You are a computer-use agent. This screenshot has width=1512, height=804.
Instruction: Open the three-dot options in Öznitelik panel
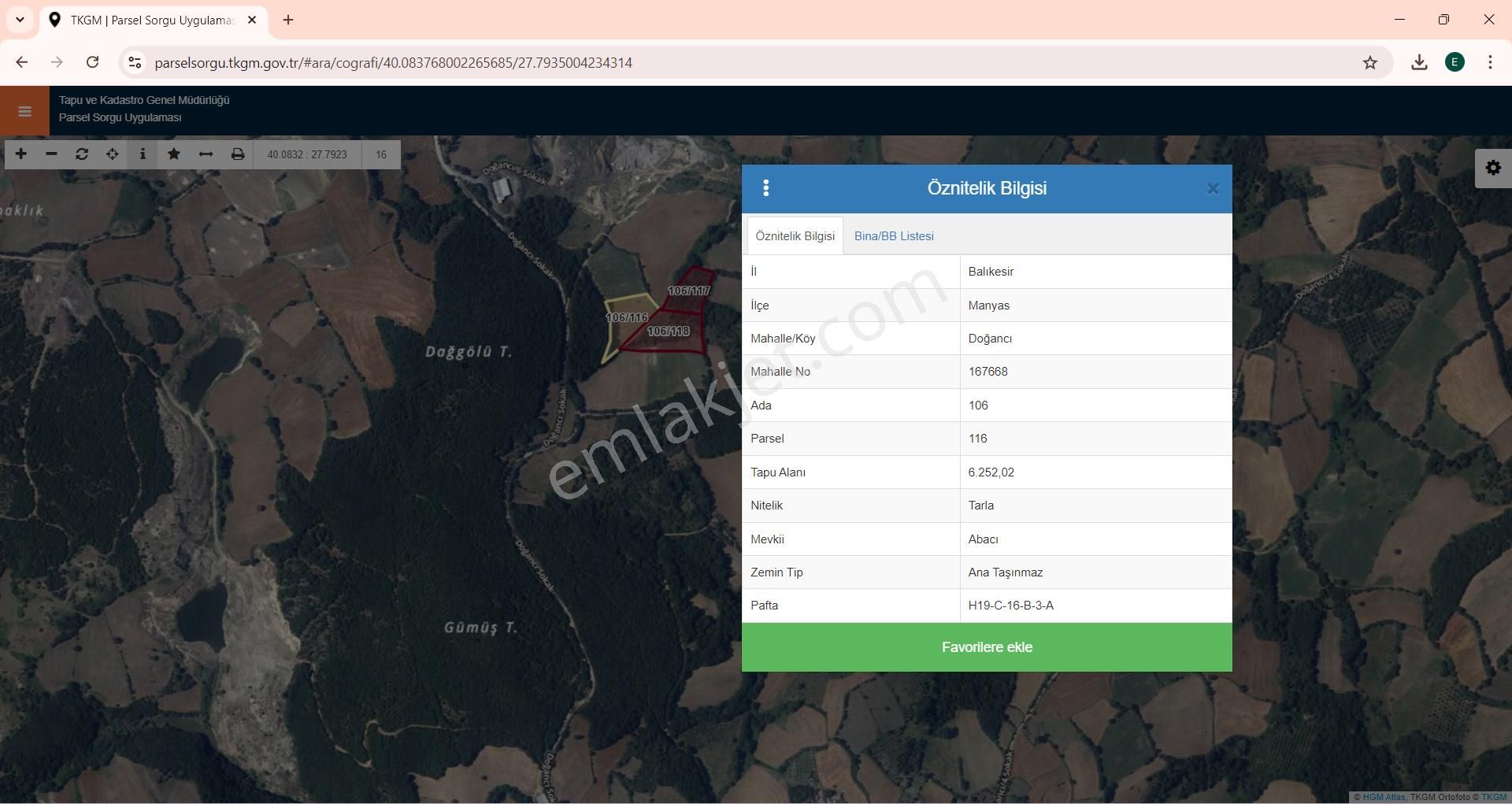tap(765, 188)
